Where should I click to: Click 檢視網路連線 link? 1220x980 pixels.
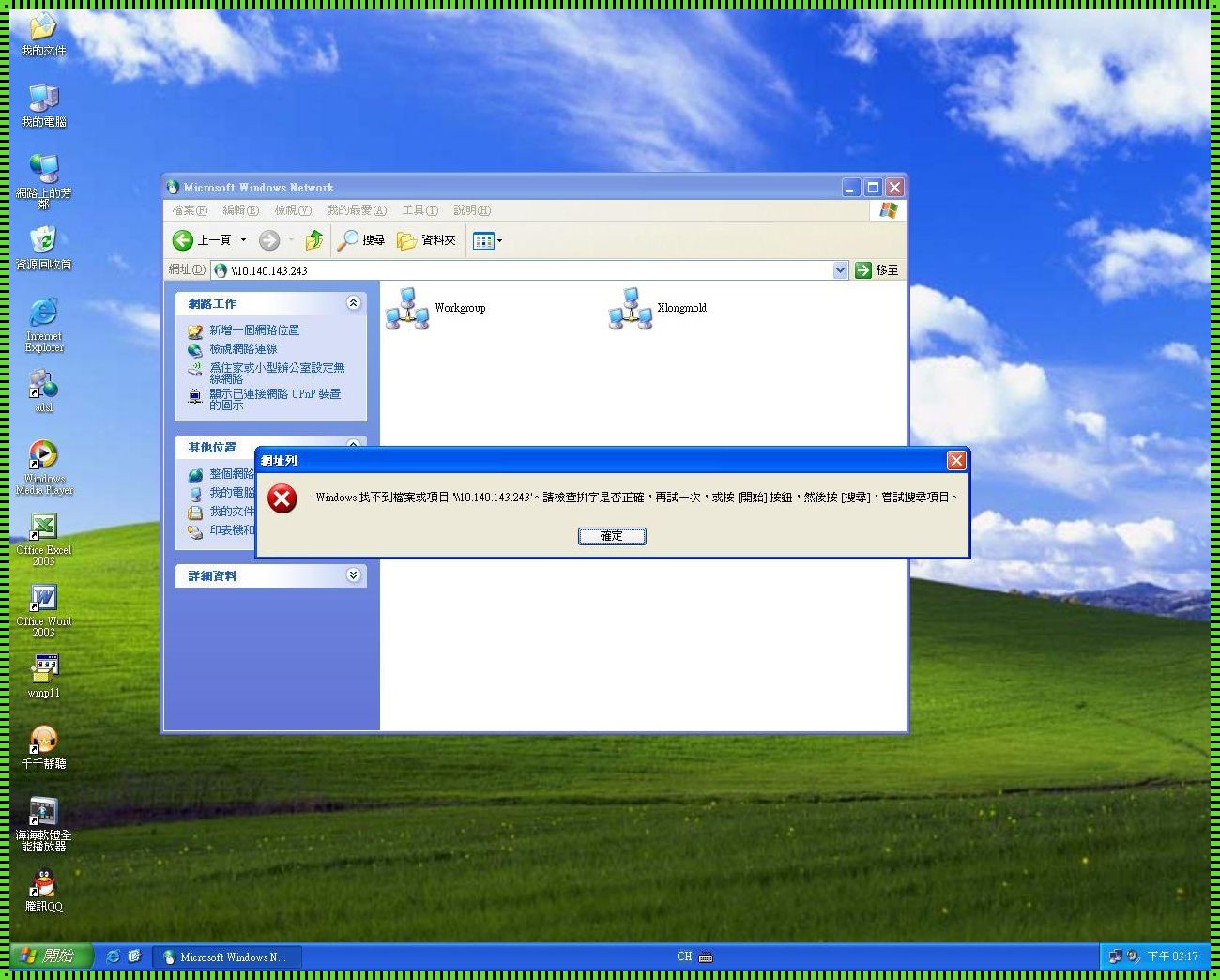(243, 349)
